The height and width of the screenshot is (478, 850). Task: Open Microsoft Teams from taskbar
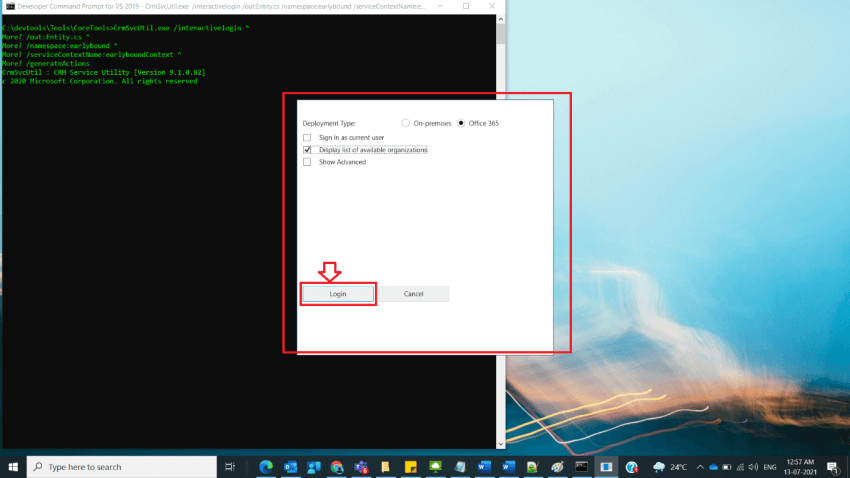(x=361, y=467)
